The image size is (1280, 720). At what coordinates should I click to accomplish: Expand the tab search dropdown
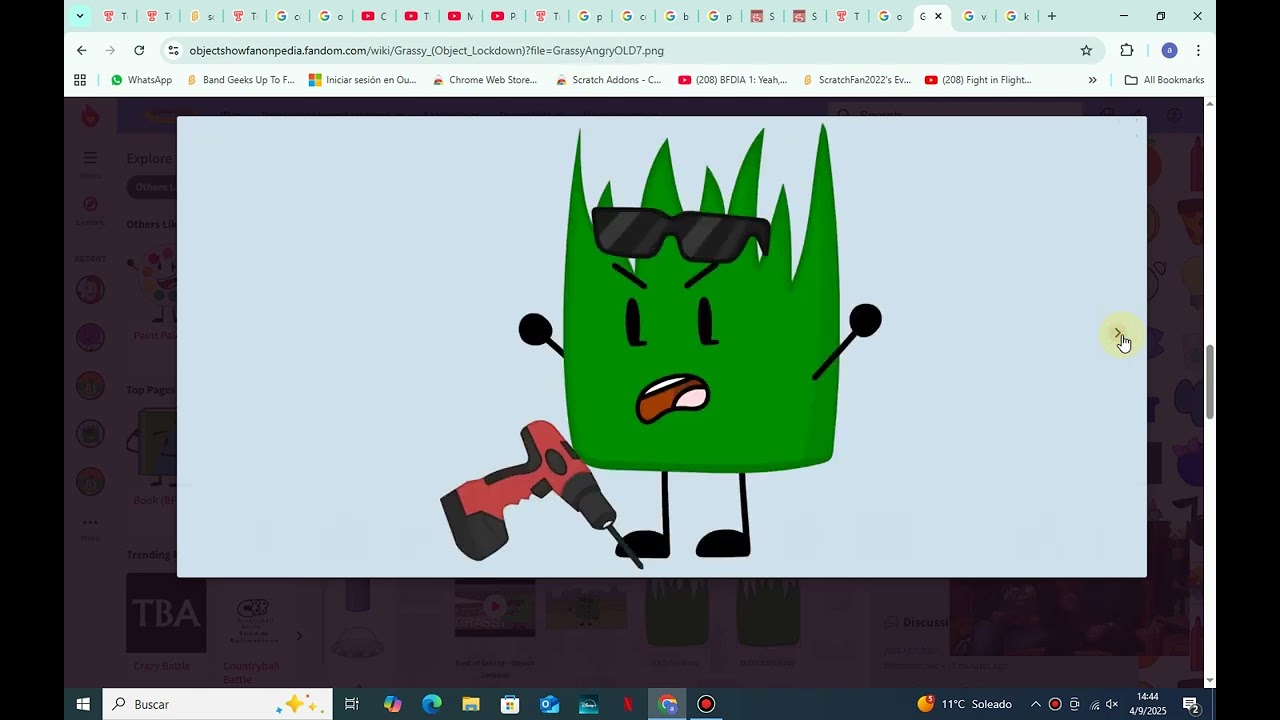80,16
